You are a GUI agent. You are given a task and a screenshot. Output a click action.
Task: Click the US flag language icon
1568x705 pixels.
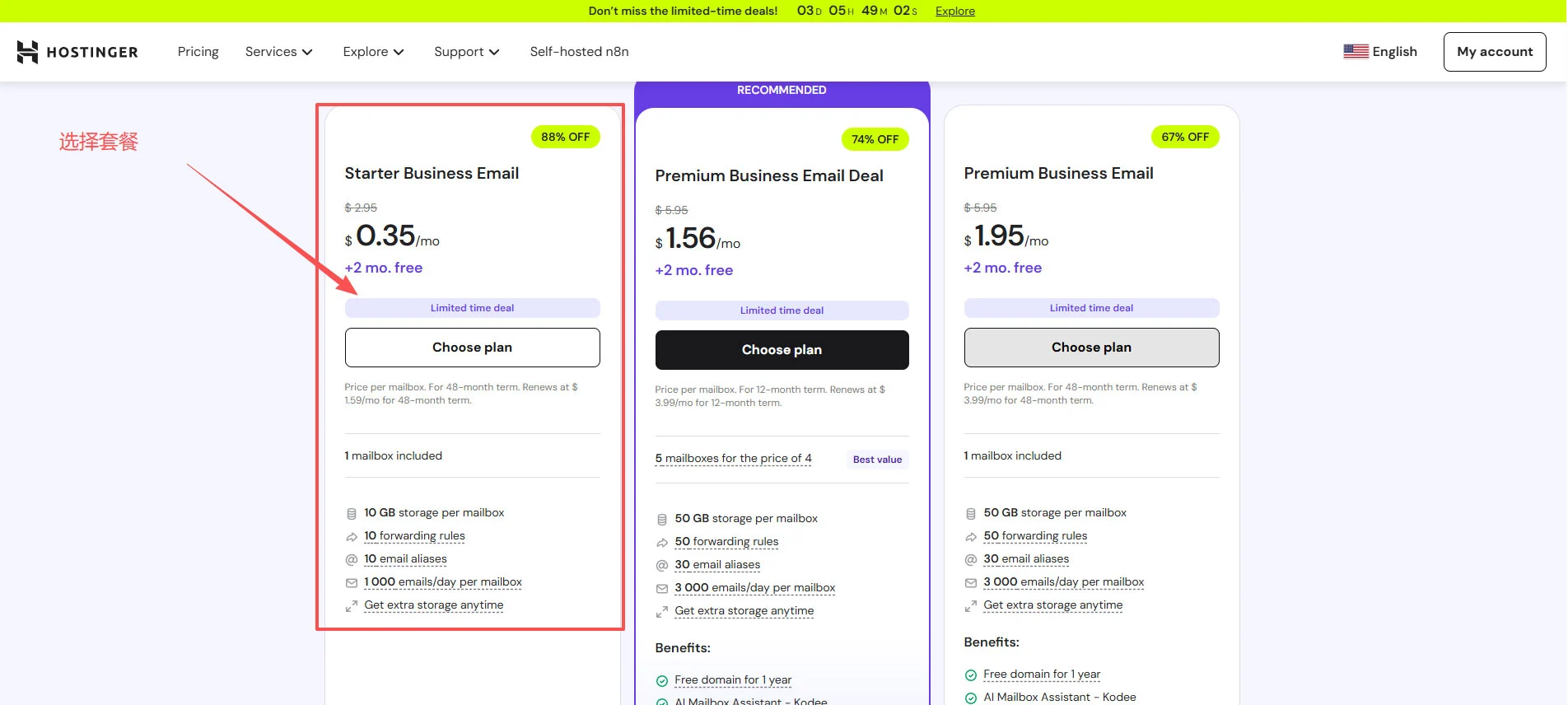(x=1356, y=52)
